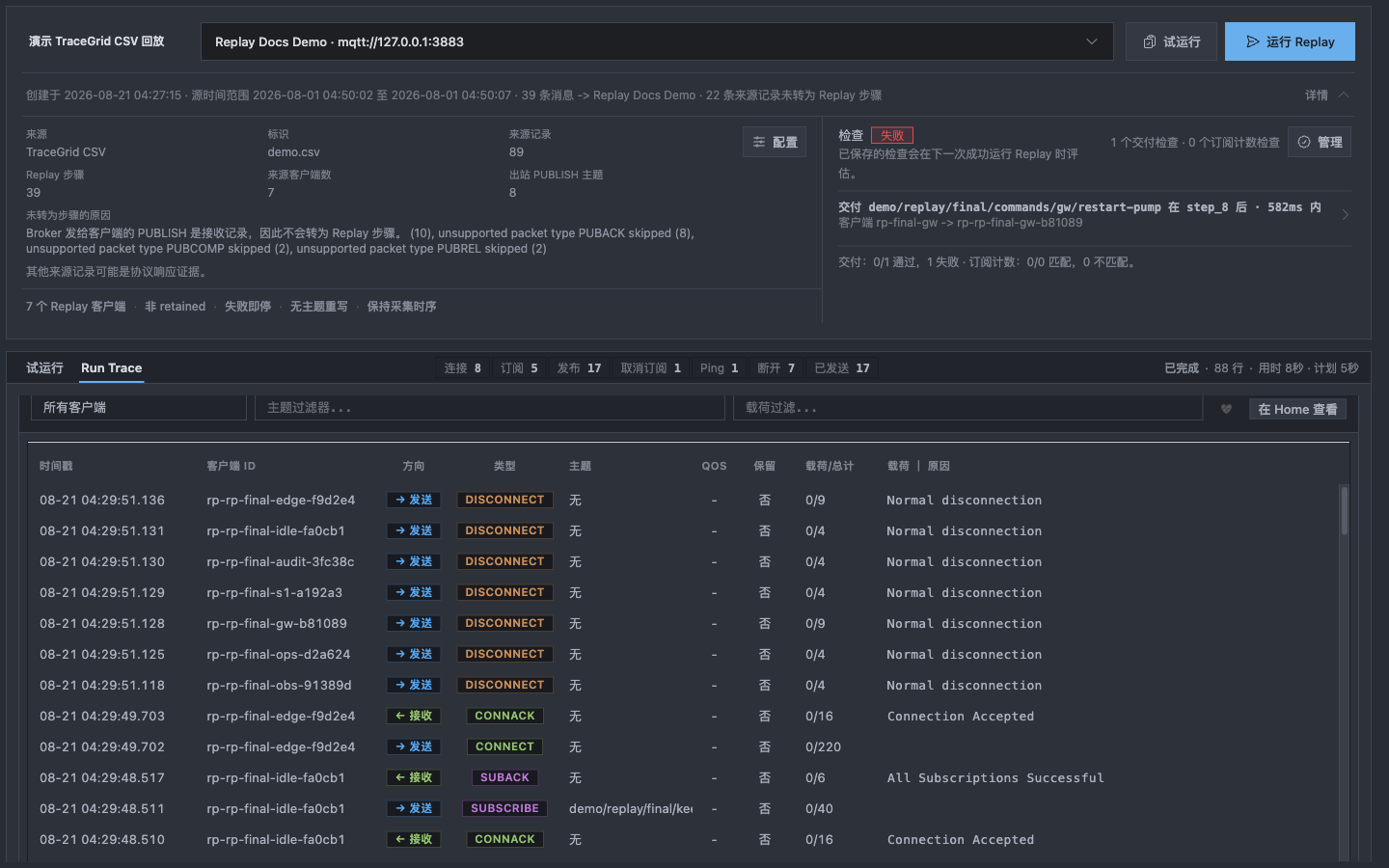Filter by 连接 8 counter
The height and width of the screenshot is (868, 1389).
coord(463,368)
